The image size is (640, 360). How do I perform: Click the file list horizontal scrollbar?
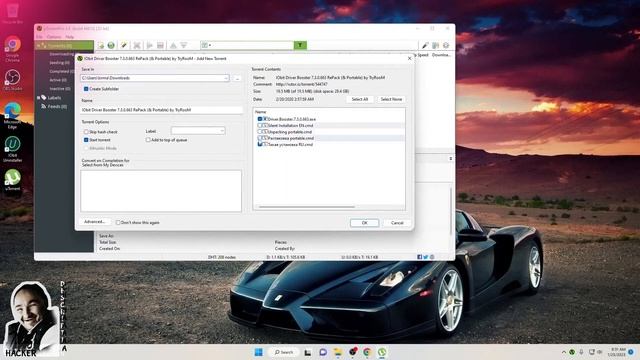pyautogui.click(x=306, y=207)
